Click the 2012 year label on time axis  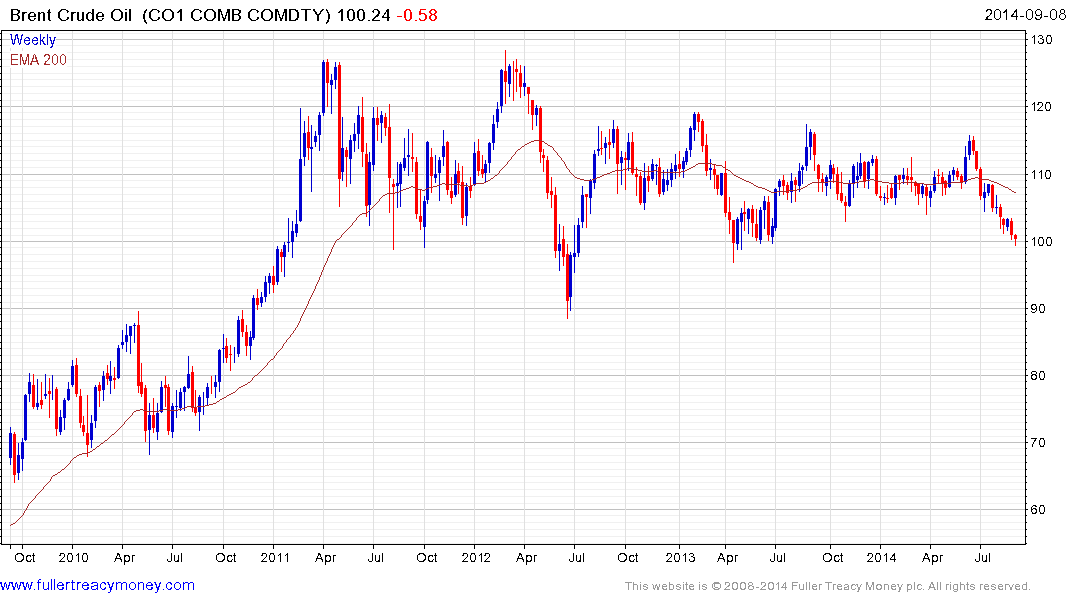pyautogui.click(x=476, y=557)
